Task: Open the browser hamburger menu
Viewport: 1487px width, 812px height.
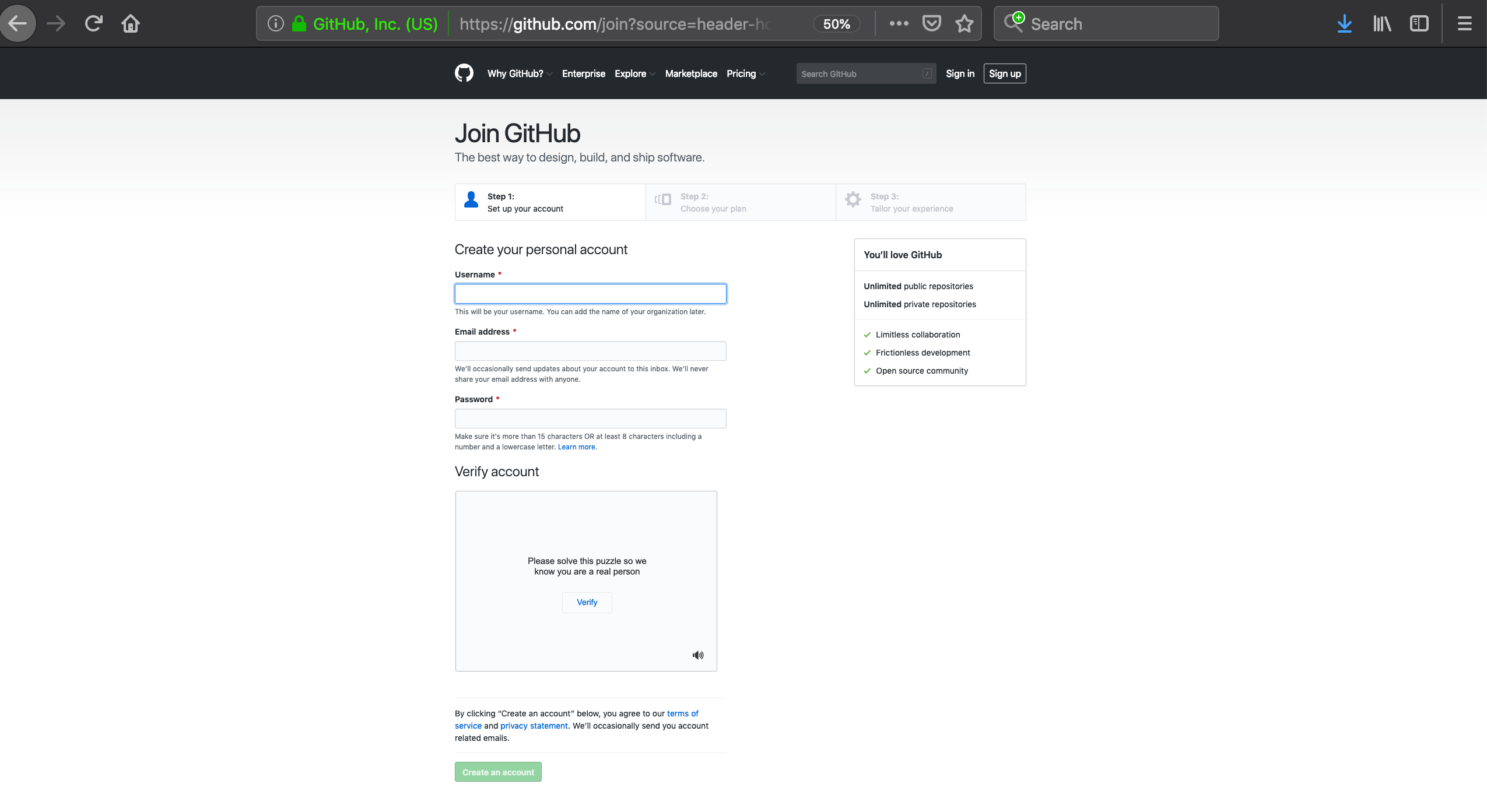Action: click(x=1465, y=23)
